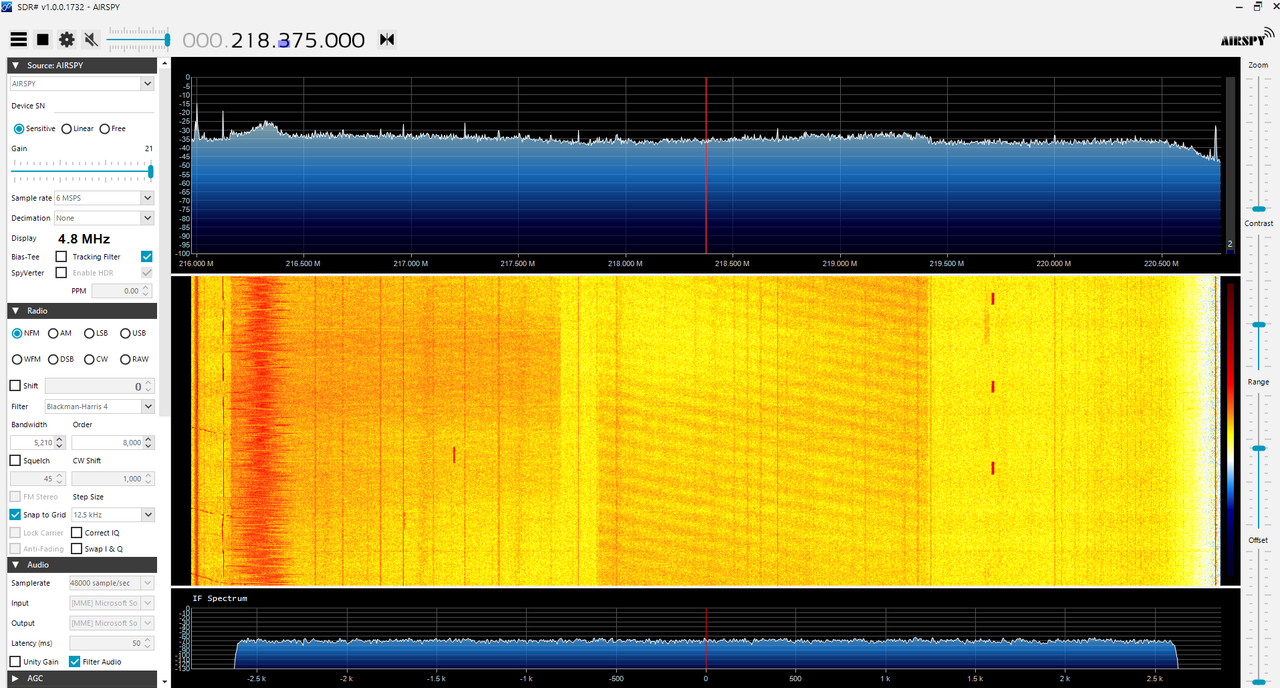Disable the Tracking Filter checkbox
Image resolution: width=1280 pixels, height=688 pixels.
point(147,257)
